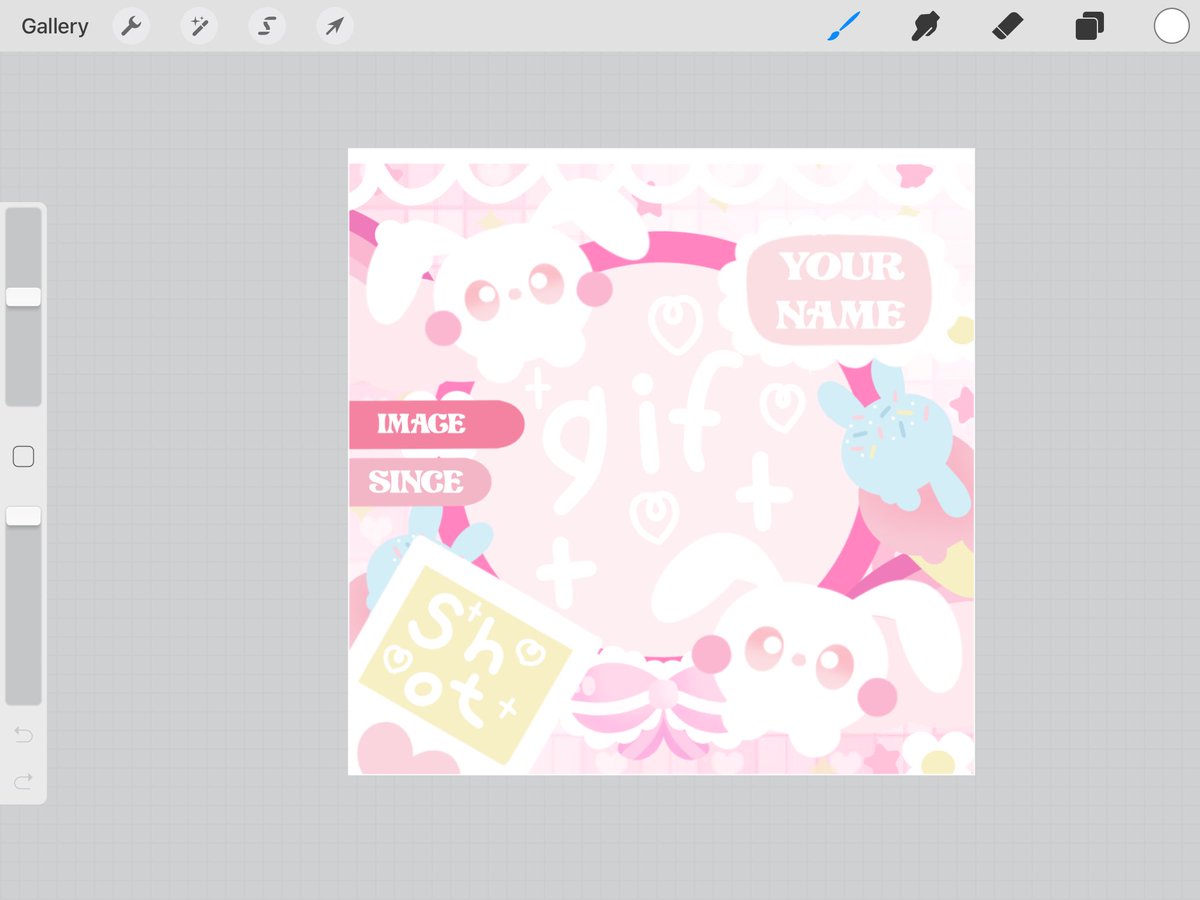Select the Smudge tool

pyautogui.click(x=926, y=26)
